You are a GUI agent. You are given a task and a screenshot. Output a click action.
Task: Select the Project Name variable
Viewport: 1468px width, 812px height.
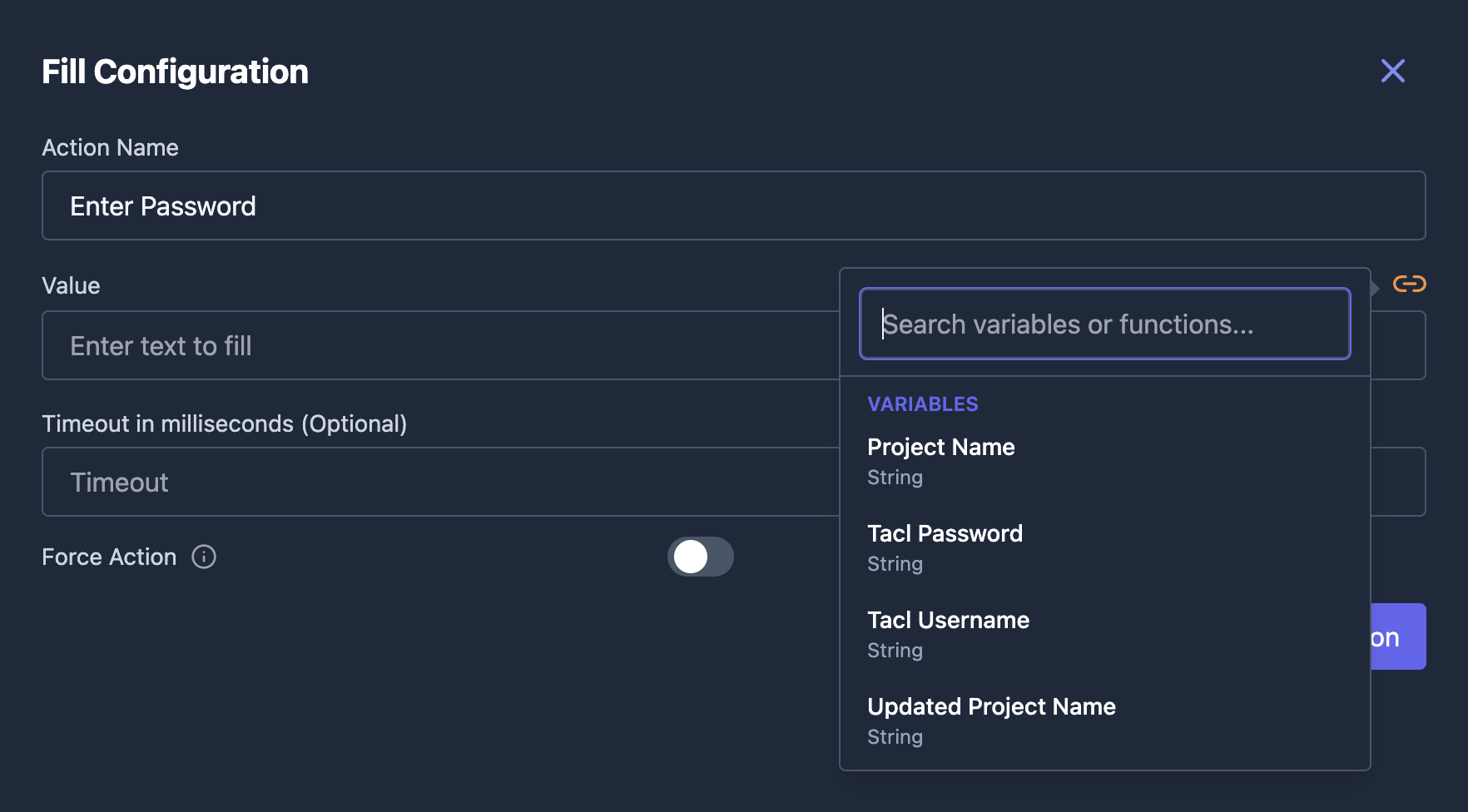[x=1104, y=461]
